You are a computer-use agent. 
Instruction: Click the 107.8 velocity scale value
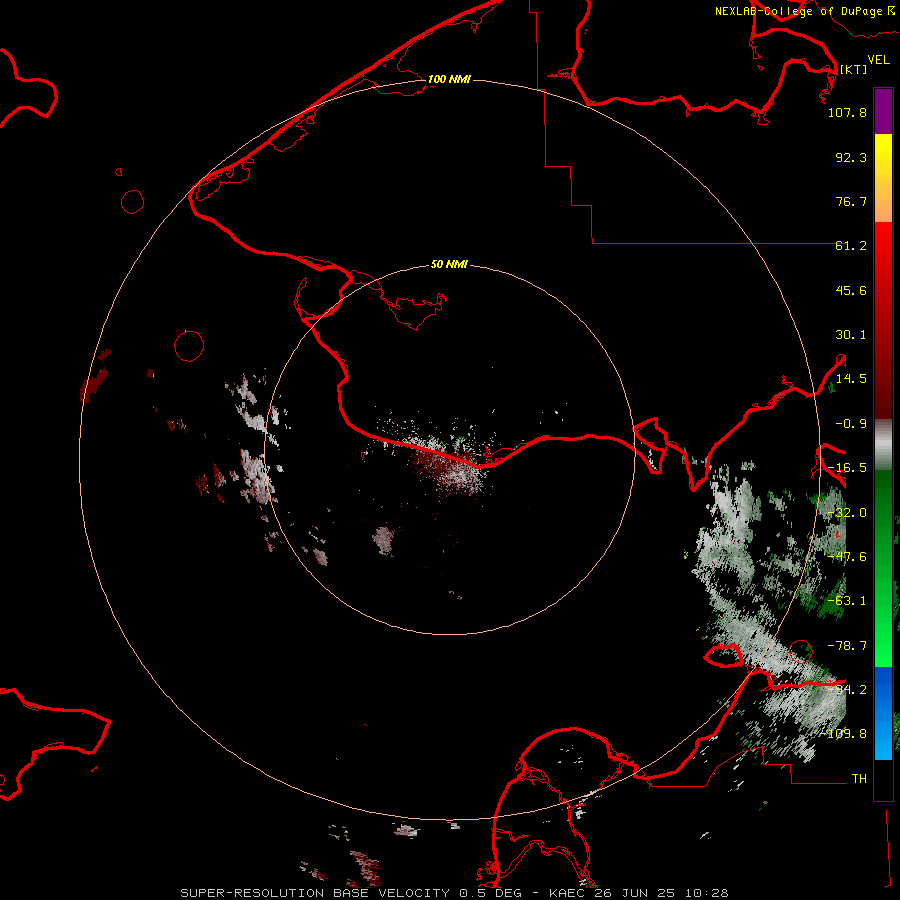coord(847,112)
